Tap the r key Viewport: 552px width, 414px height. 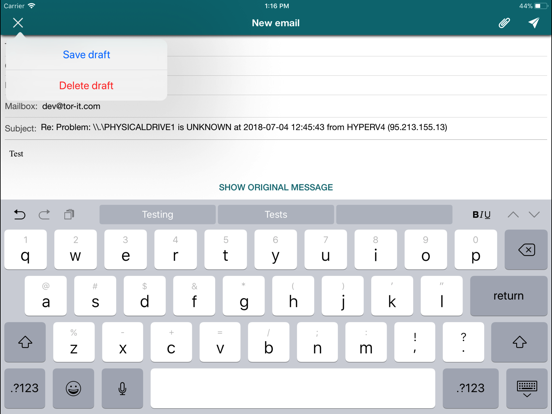coord(175,250)
